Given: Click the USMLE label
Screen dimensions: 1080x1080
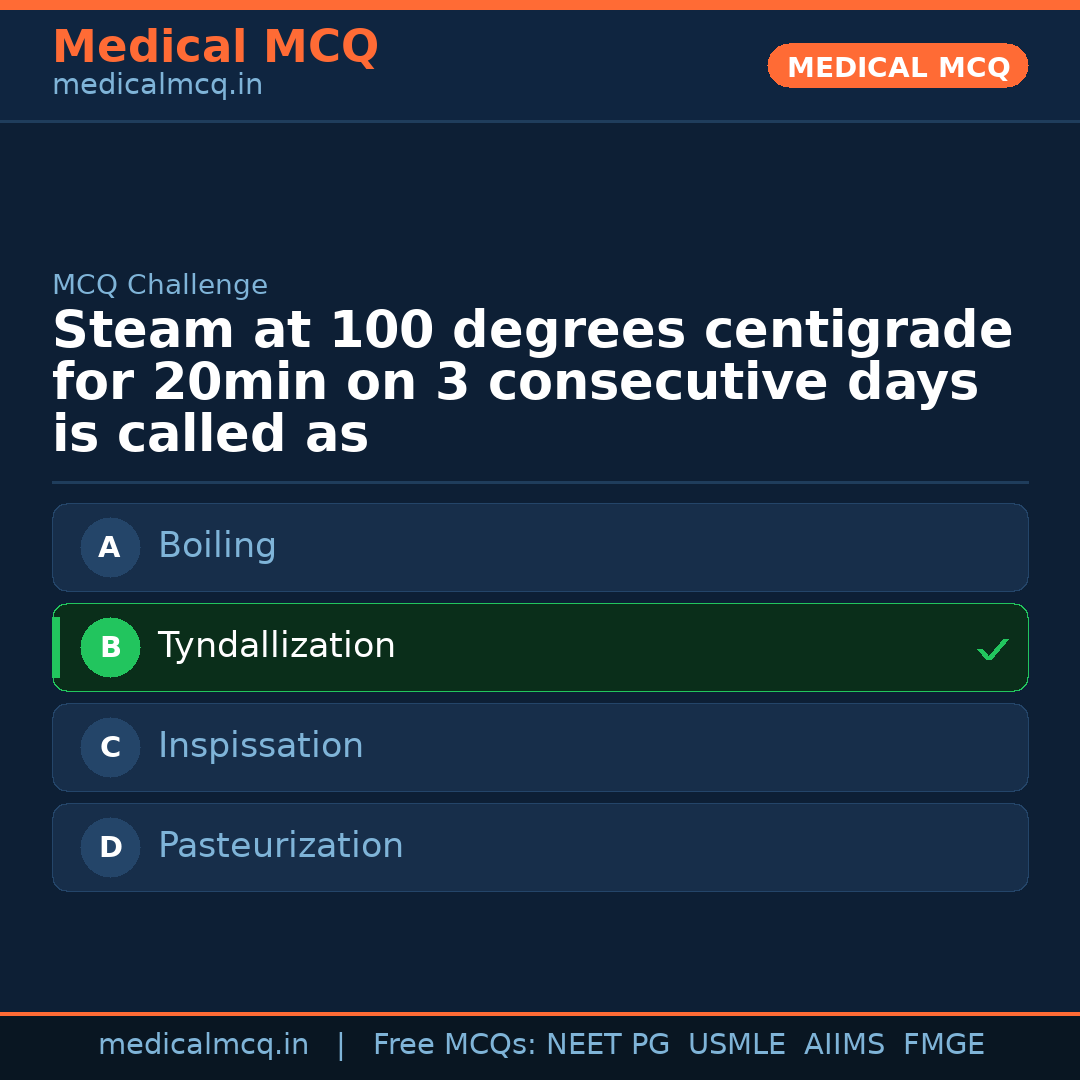Looking at the screenshot, I should click(x=737, y=1044).
